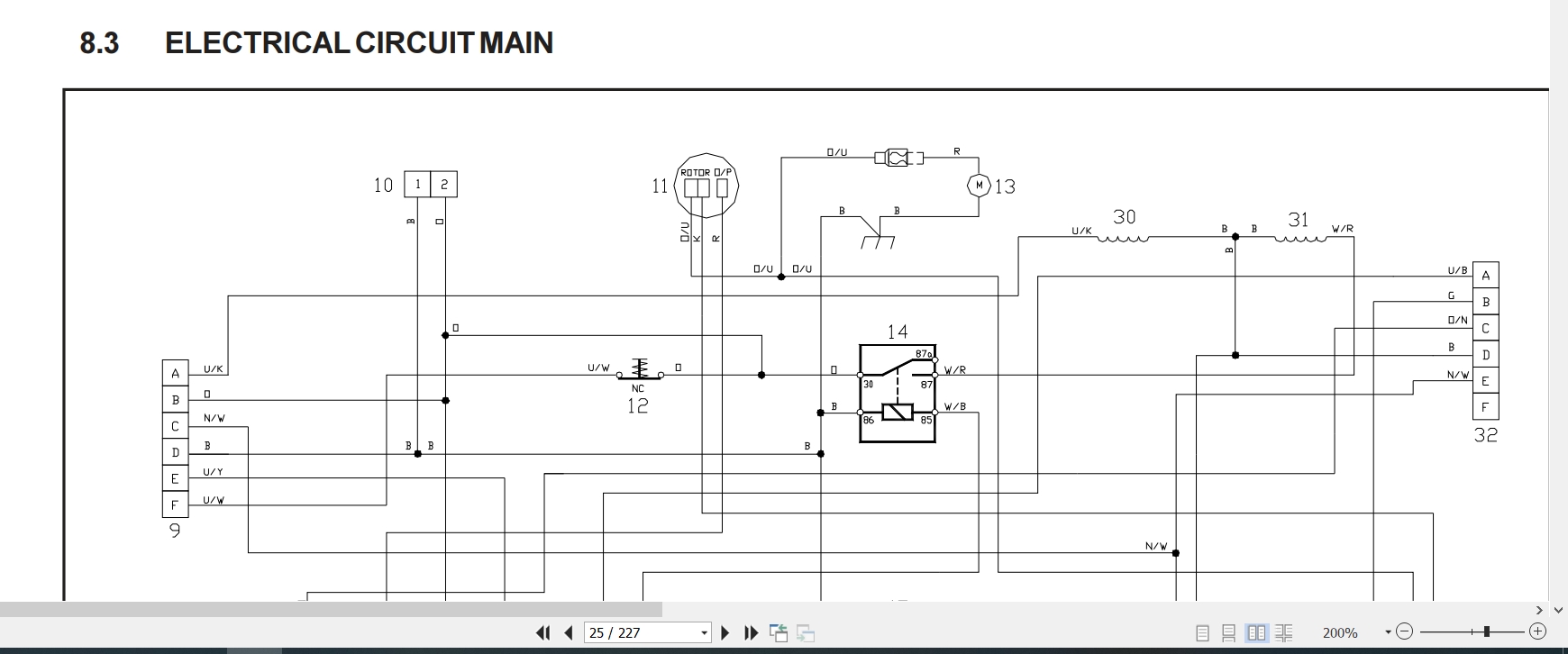Click the previous view icon
Viewport: 1568px width, 654px height.
pyautogui.click(x=779, y=633)
